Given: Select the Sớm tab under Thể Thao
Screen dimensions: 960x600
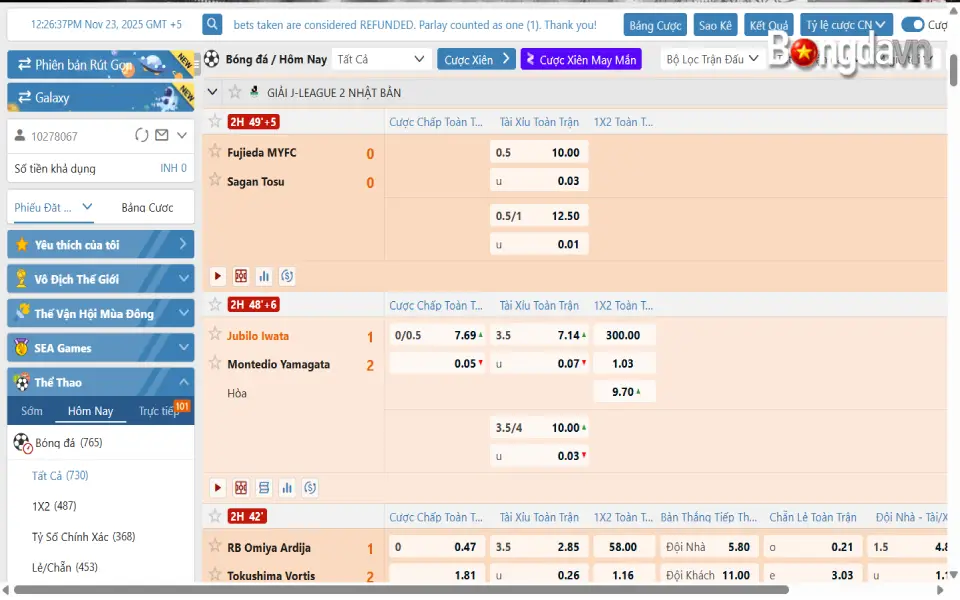Looking at the screenshot, I should (32, 411).
